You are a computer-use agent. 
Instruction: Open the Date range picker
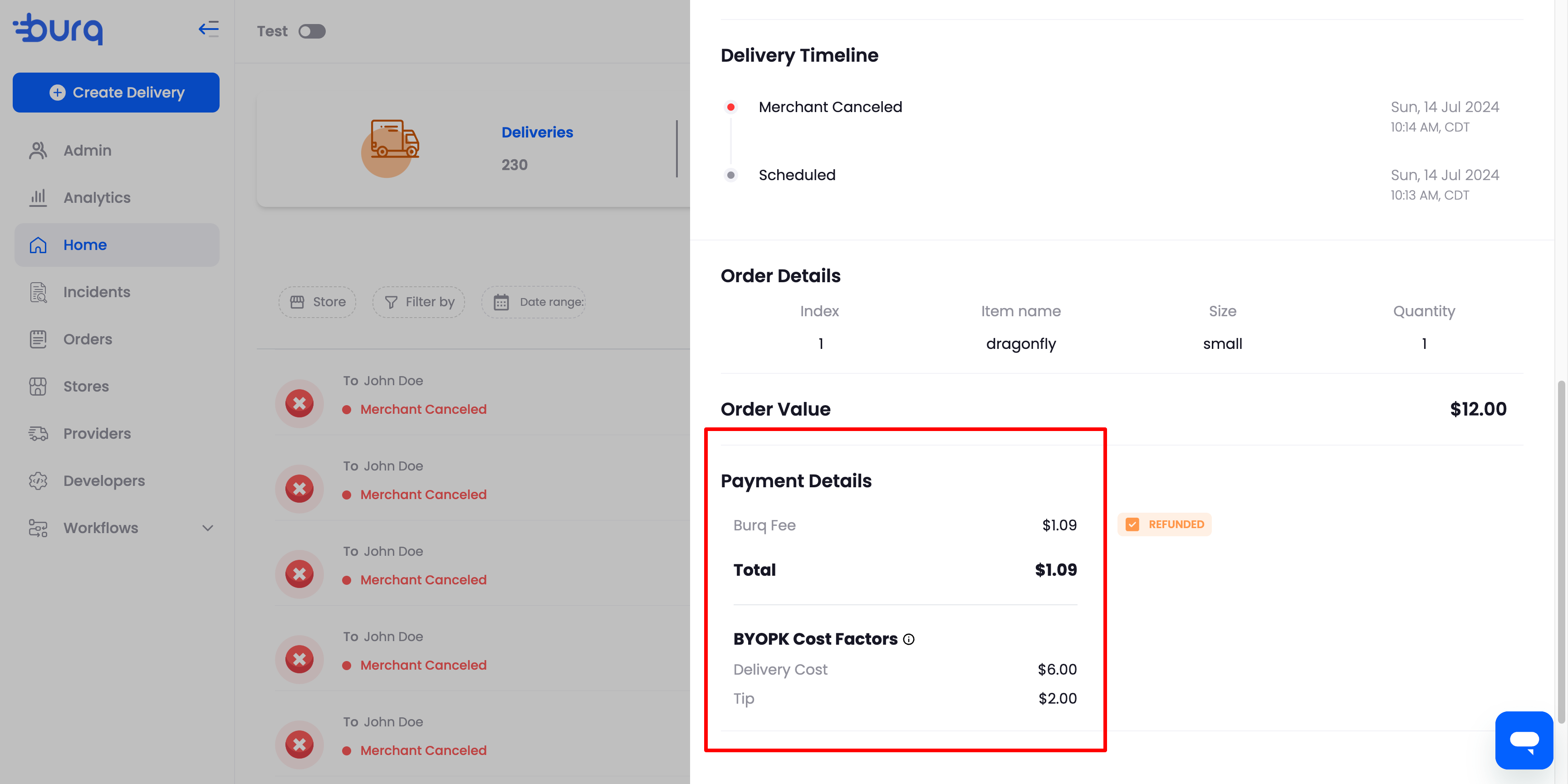(x=533, y=302)
